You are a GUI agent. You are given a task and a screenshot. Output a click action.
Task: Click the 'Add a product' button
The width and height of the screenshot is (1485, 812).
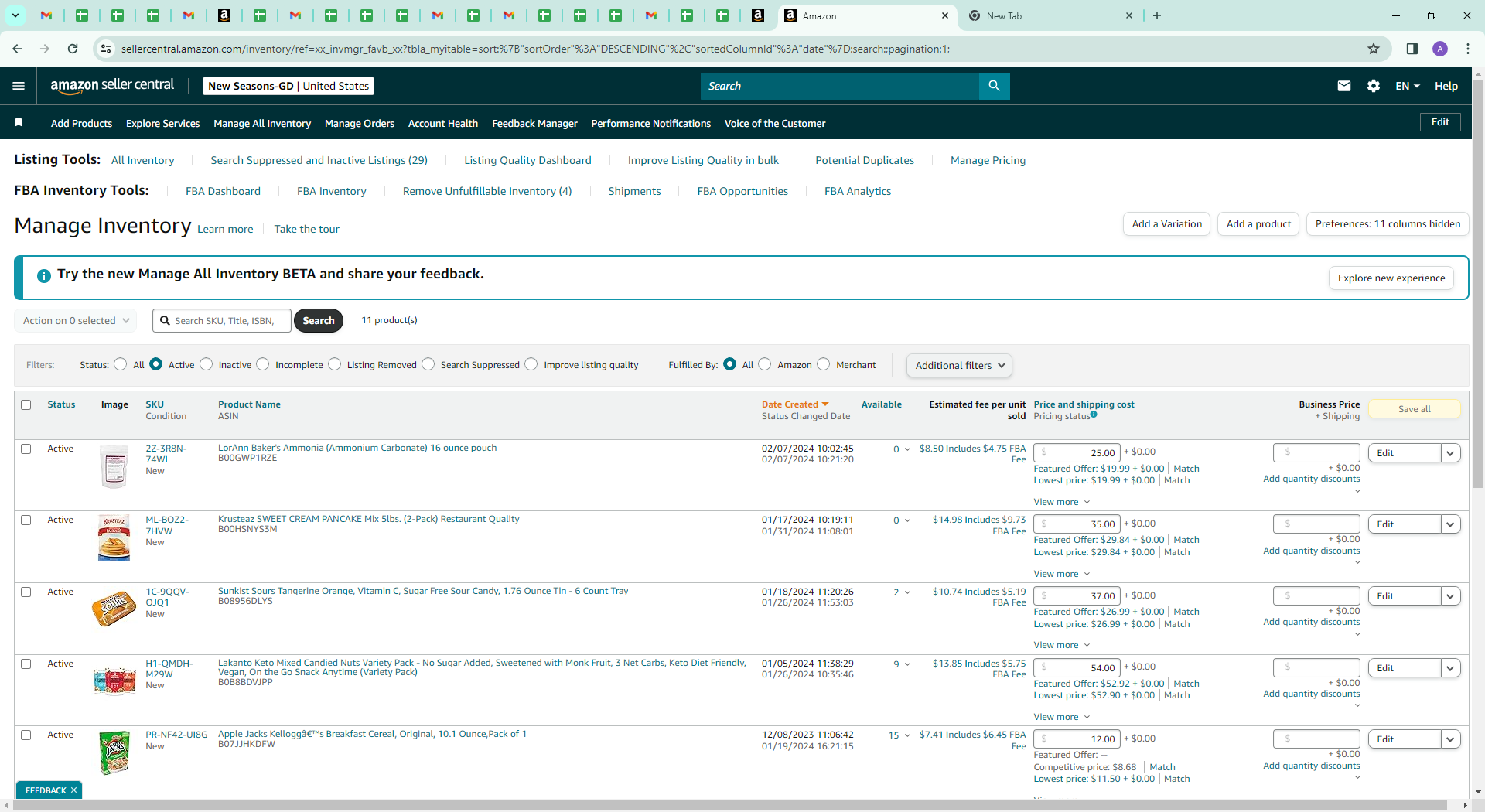tap(1258, 224)
